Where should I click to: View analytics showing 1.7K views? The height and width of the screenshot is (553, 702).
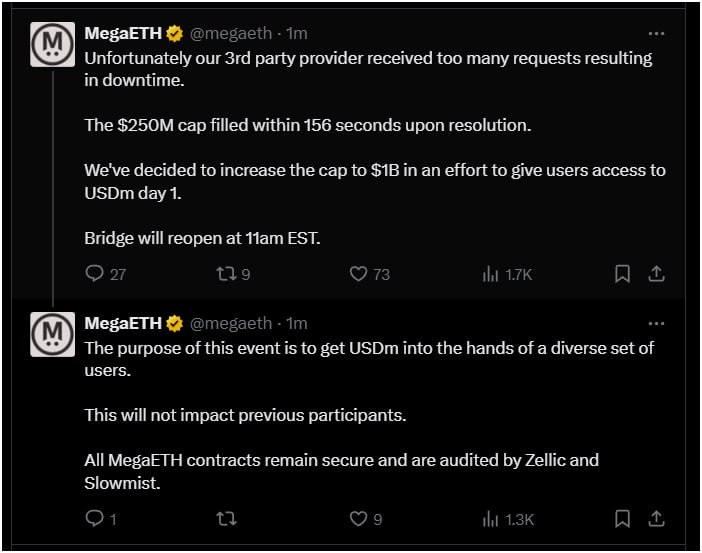pos(490,274)
